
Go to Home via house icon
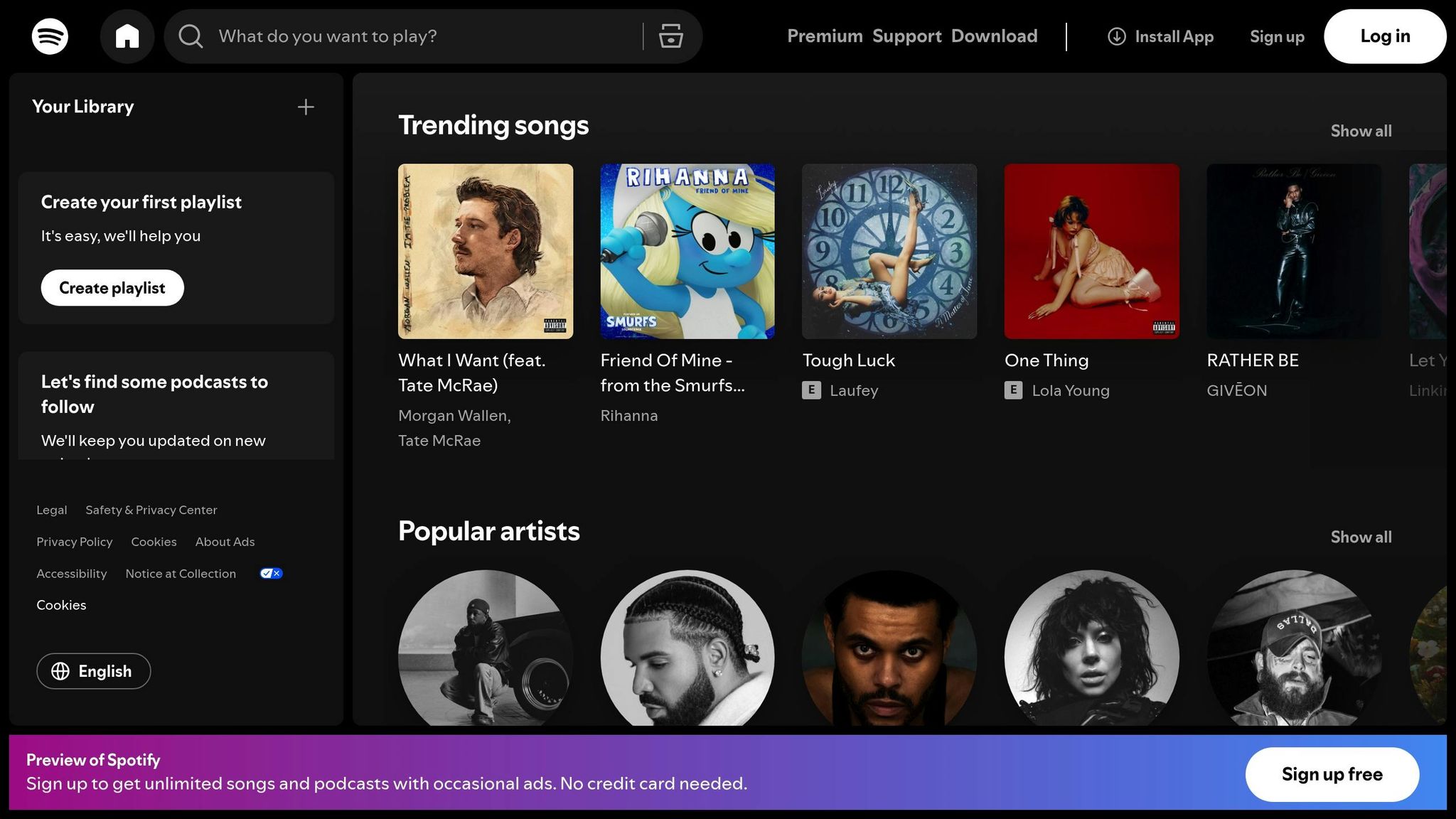tap(127, 36)
